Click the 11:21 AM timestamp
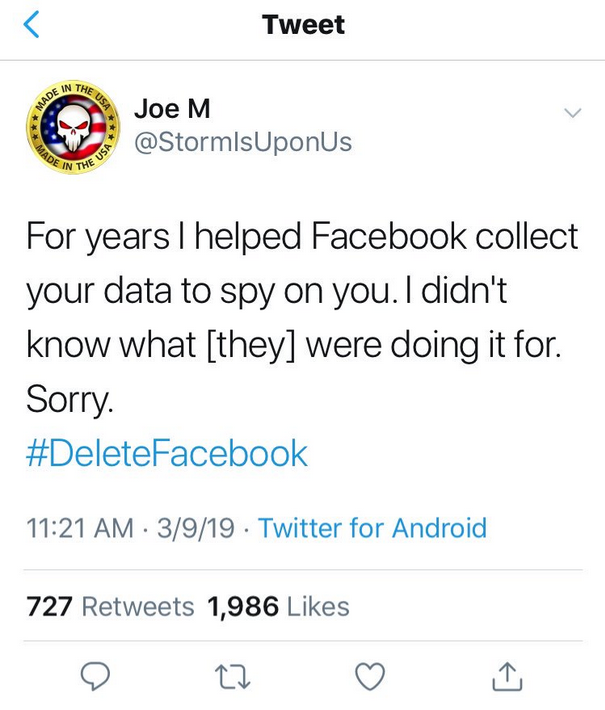Screen dimensions: 605x710 tap(72, 528)
